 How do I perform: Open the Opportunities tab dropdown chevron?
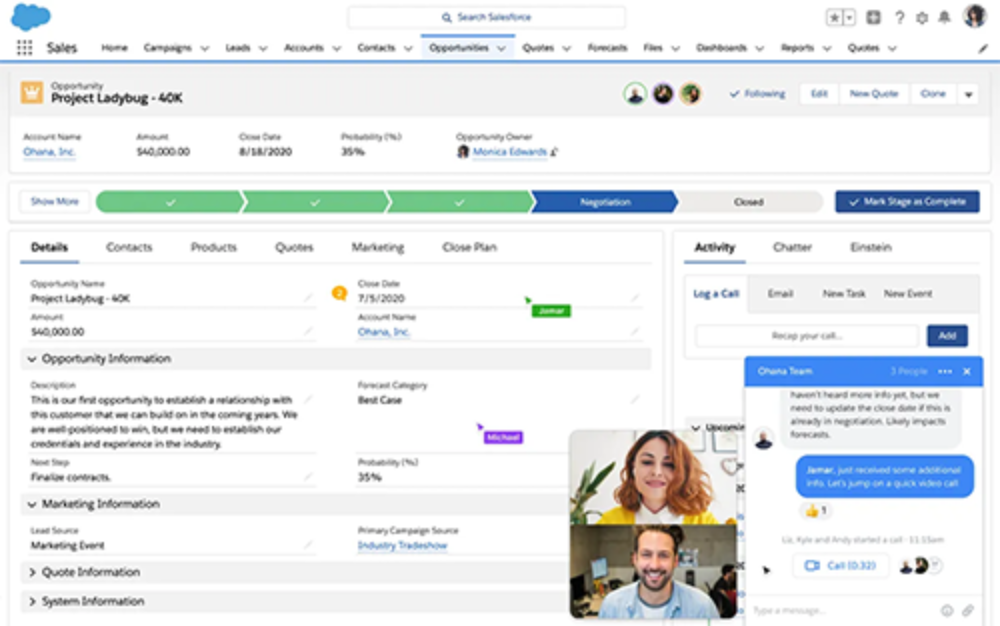click(501, 48)
